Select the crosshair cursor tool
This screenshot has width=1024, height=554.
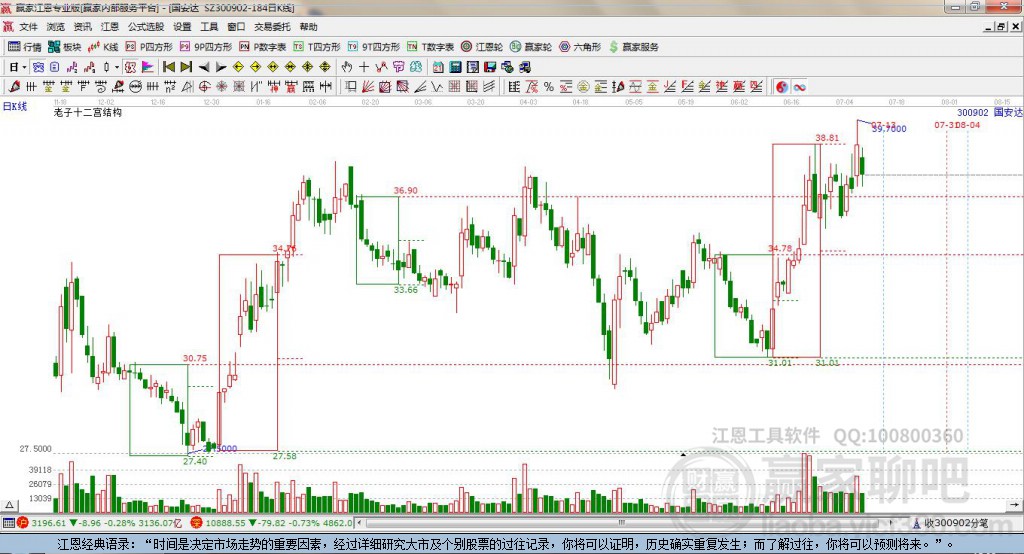(364, 67)
